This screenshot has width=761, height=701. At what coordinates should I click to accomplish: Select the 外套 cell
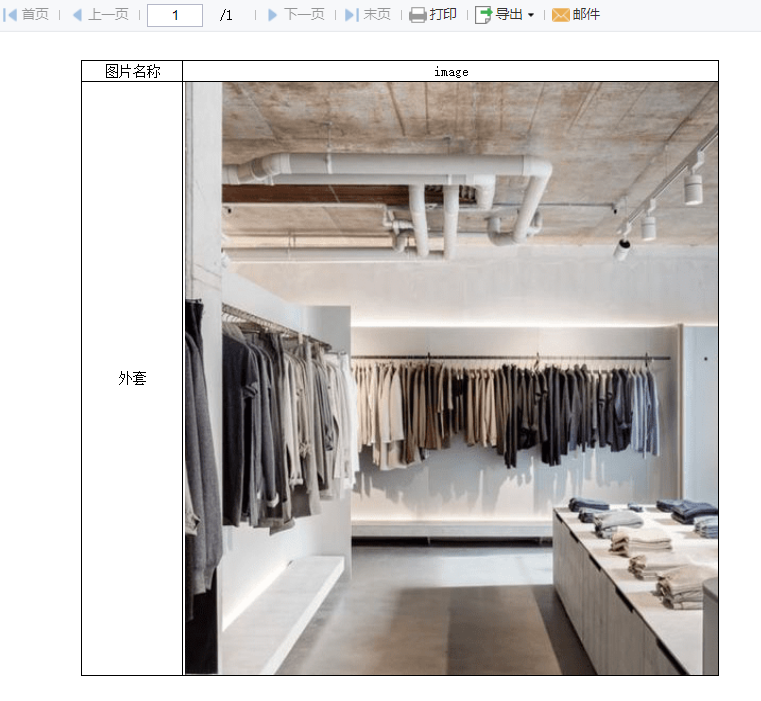(x=132, y=378)
